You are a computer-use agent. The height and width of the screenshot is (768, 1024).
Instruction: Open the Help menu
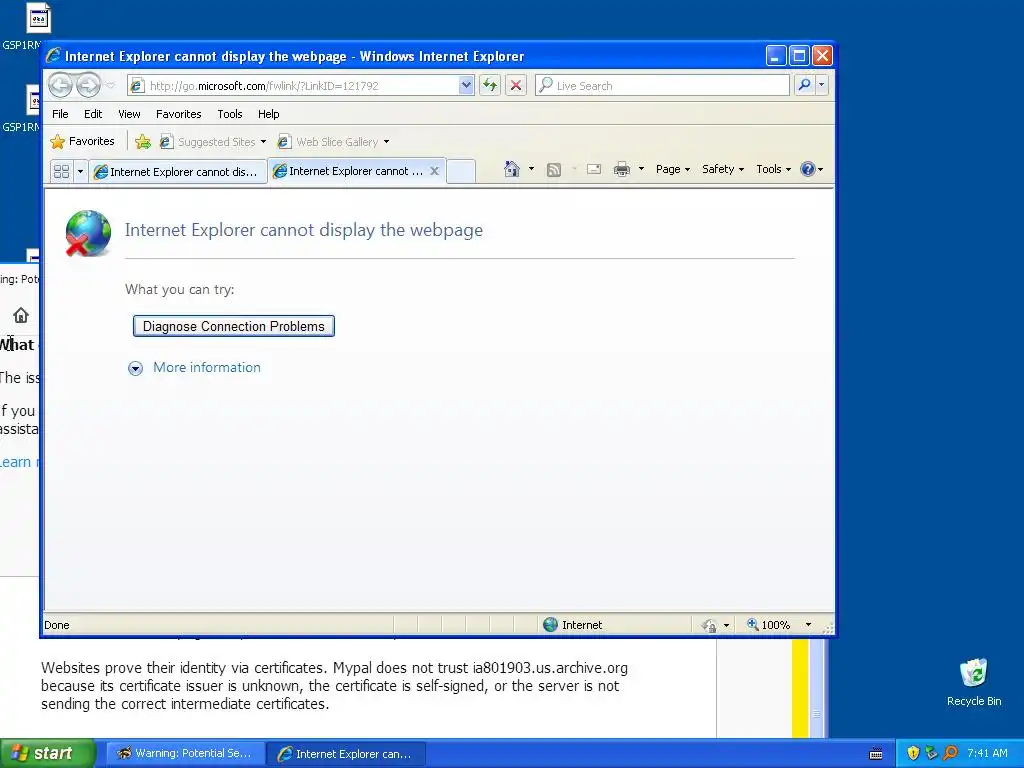pyautogui.click(x=268, y=114)
